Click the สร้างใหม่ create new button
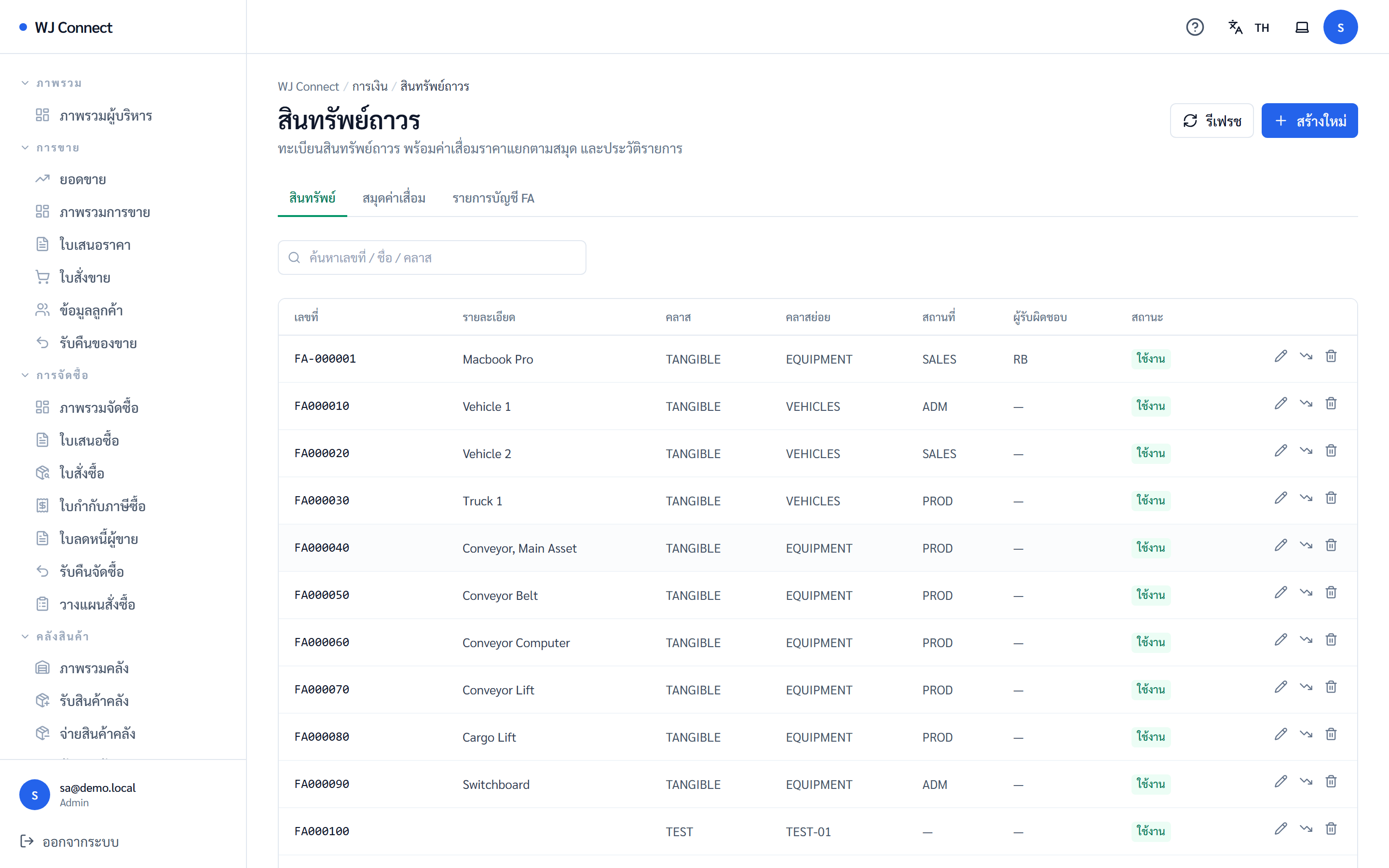The width and height of the screenshot is (1389, 868). pyautogui.click(x=1309, y=121)
